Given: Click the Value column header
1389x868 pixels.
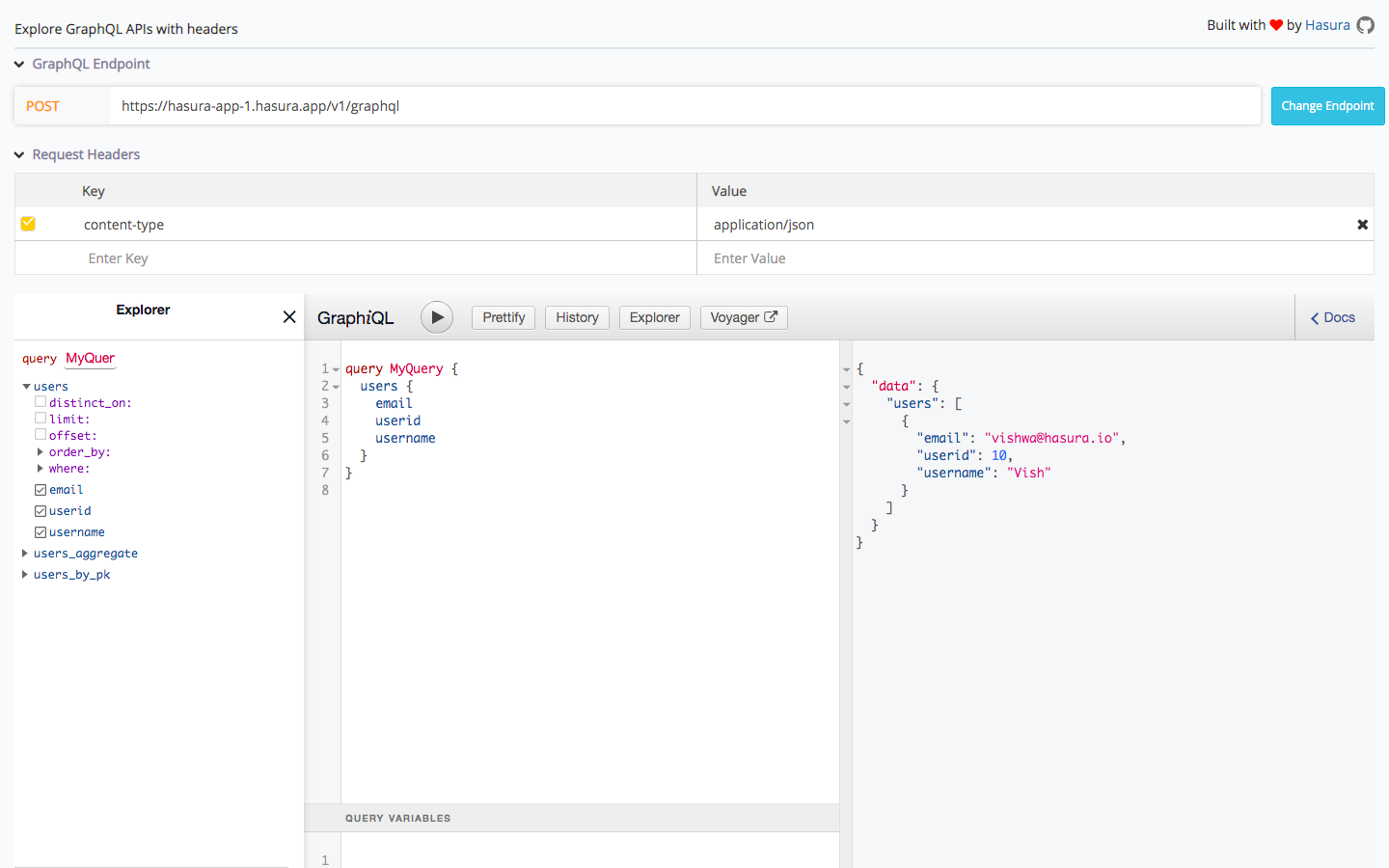Looking at the screenshot, I should point(729,191).
